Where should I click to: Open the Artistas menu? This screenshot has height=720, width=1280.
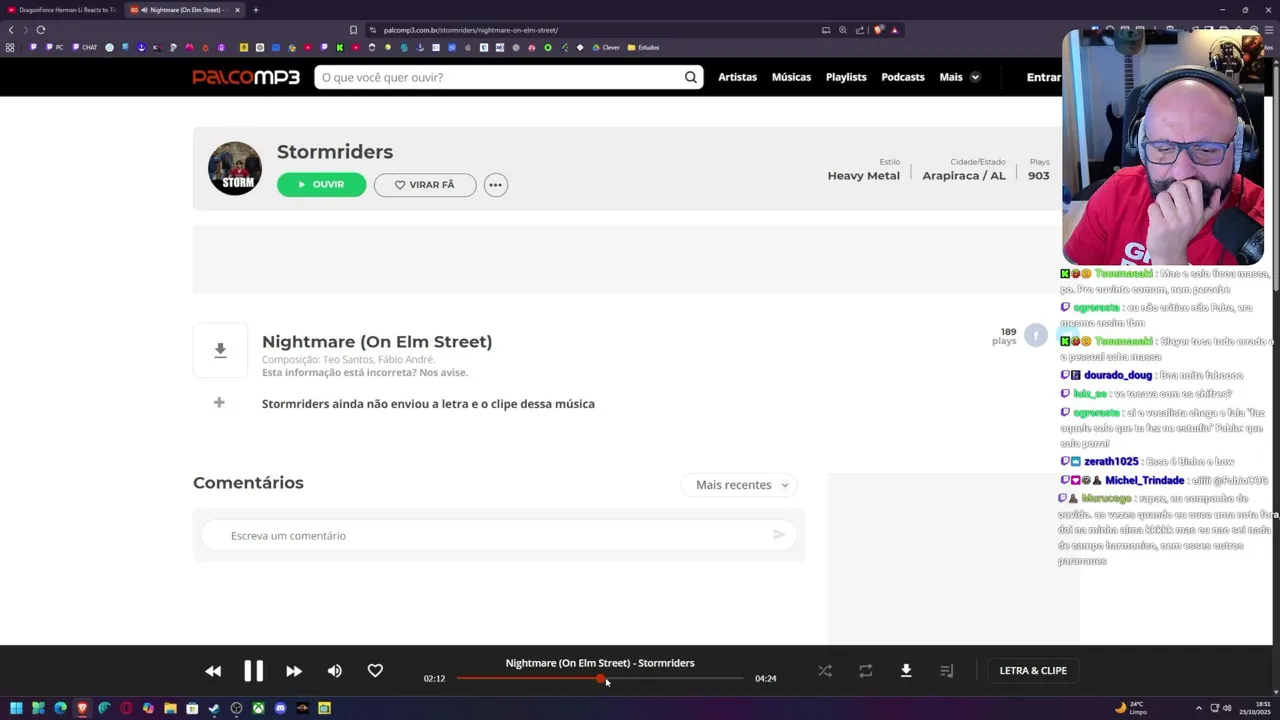point(737,77)
